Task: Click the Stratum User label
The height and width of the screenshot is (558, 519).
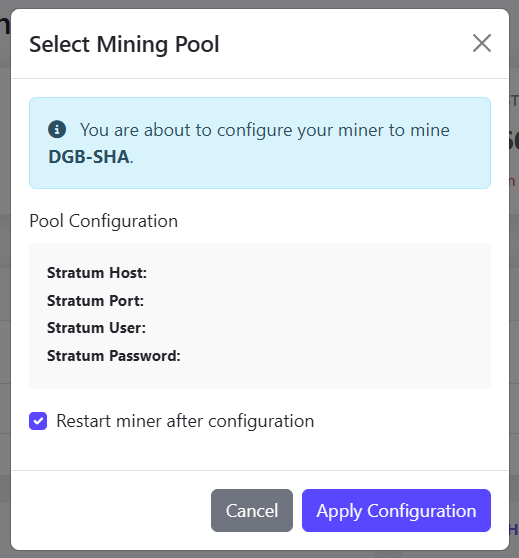Action: (x=96, y=328)
